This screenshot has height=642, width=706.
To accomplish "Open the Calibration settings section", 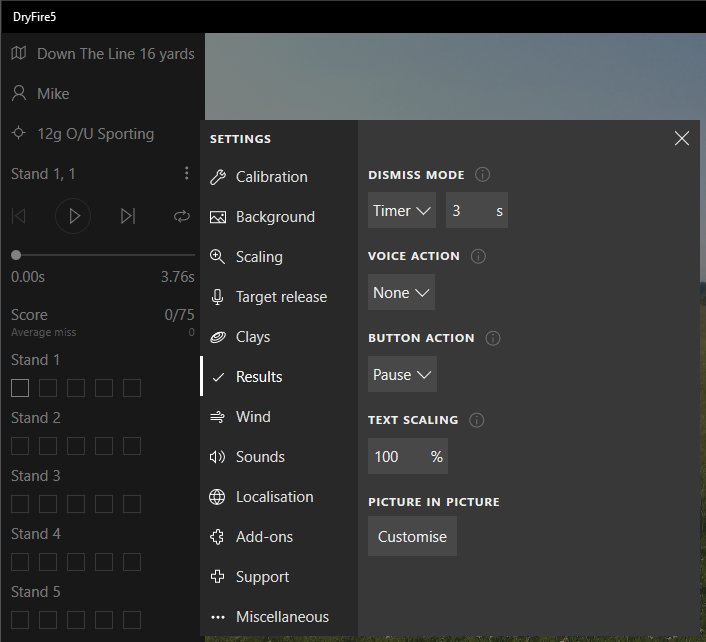I will click(x=271, y=177).
